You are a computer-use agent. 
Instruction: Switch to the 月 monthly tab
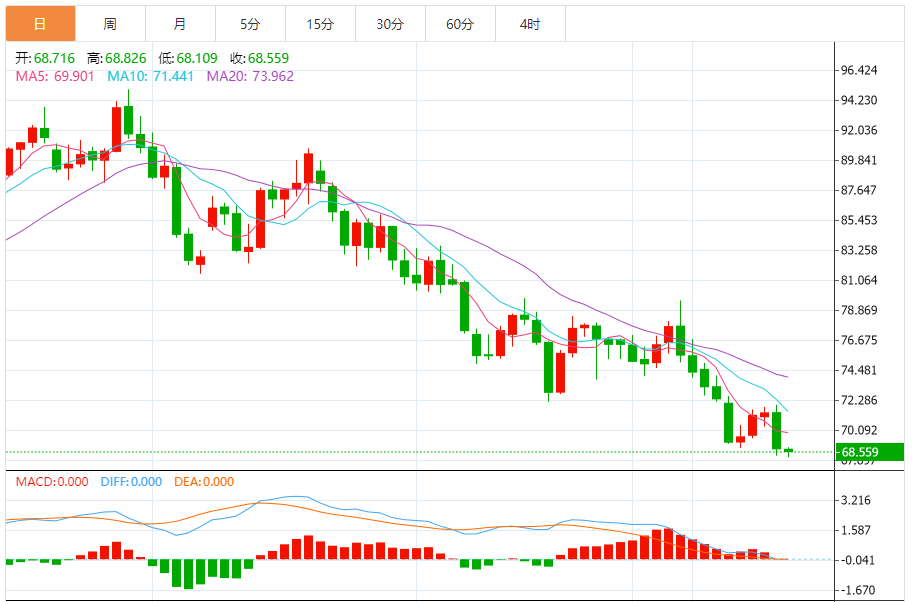click(x=180, y=24)
